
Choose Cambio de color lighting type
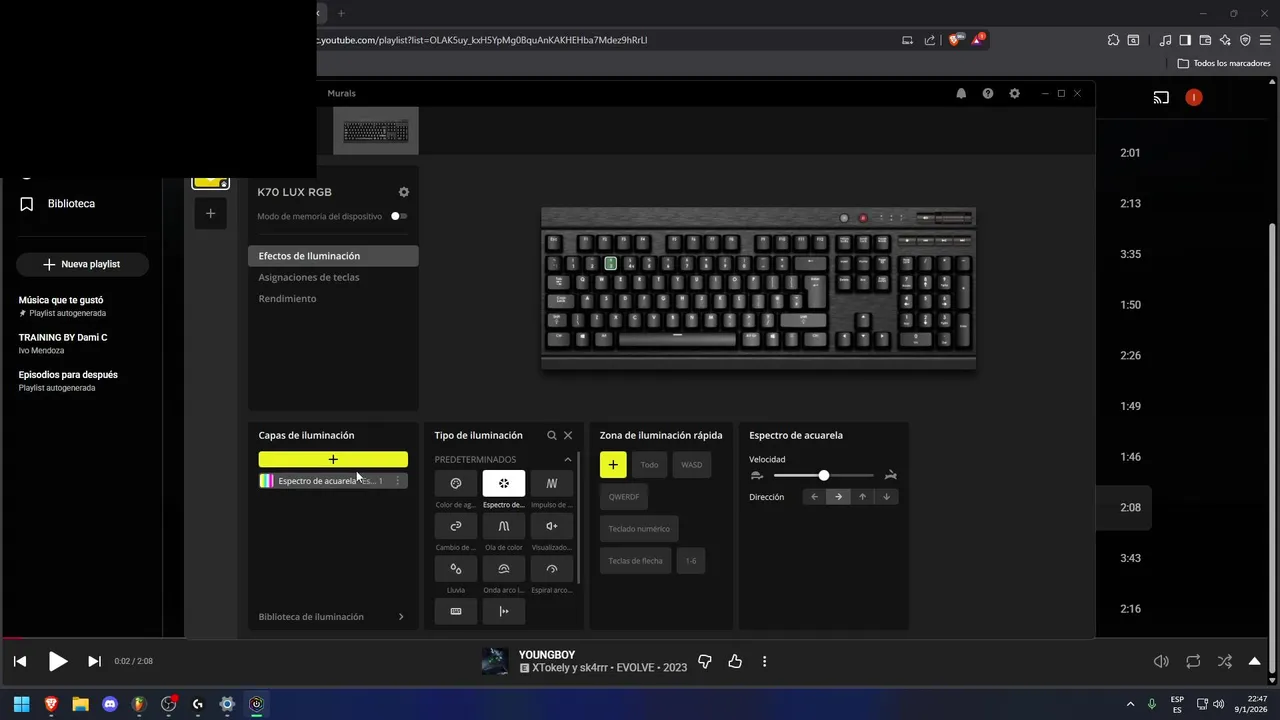tap(456, 526)
